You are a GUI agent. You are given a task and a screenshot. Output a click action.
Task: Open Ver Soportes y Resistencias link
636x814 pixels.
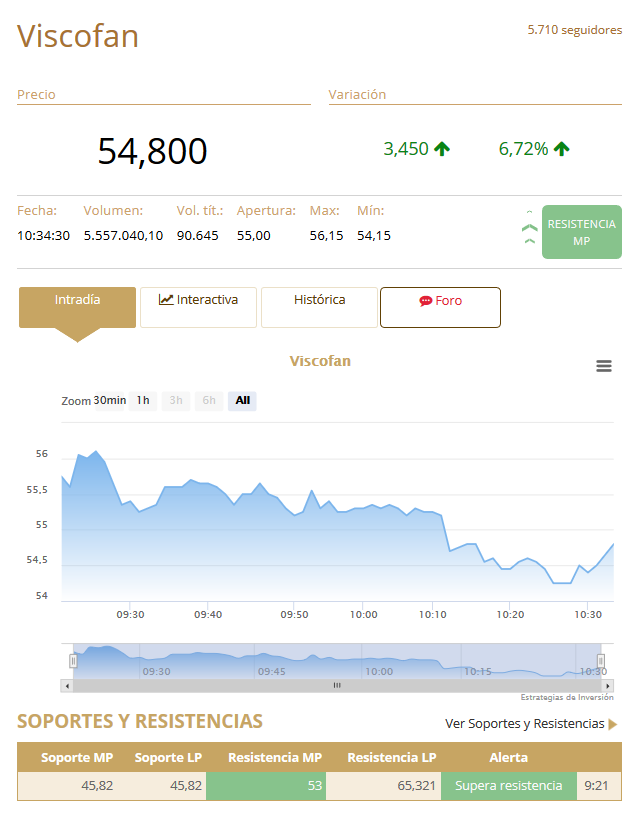524,724
